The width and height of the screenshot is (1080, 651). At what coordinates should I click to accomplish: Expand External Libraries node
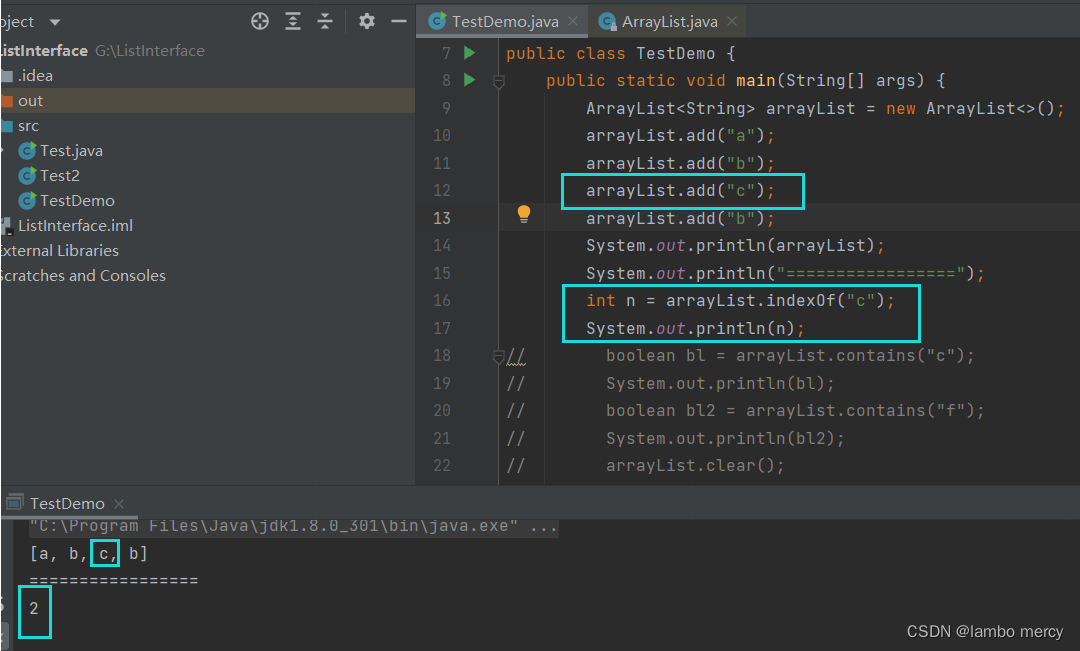[59, 250]
